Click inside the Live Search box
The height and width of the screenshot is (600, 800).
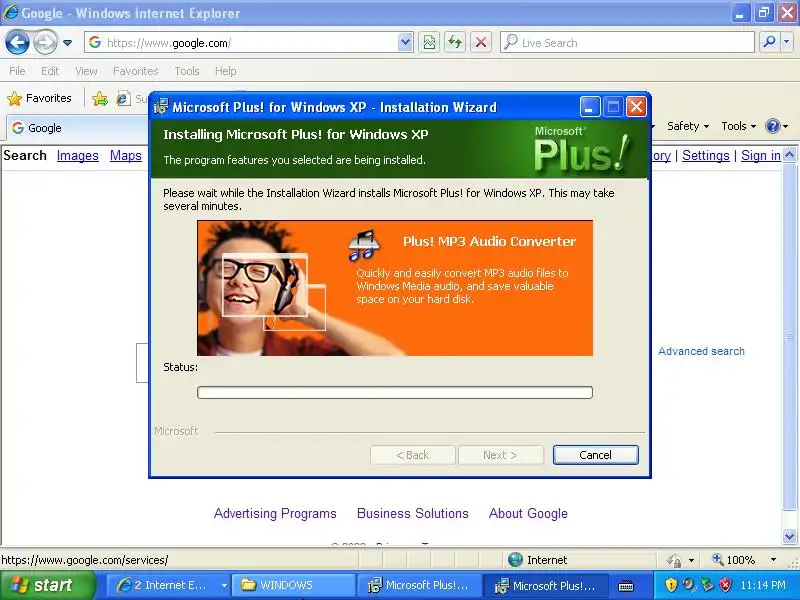click(x=628, y=43)
